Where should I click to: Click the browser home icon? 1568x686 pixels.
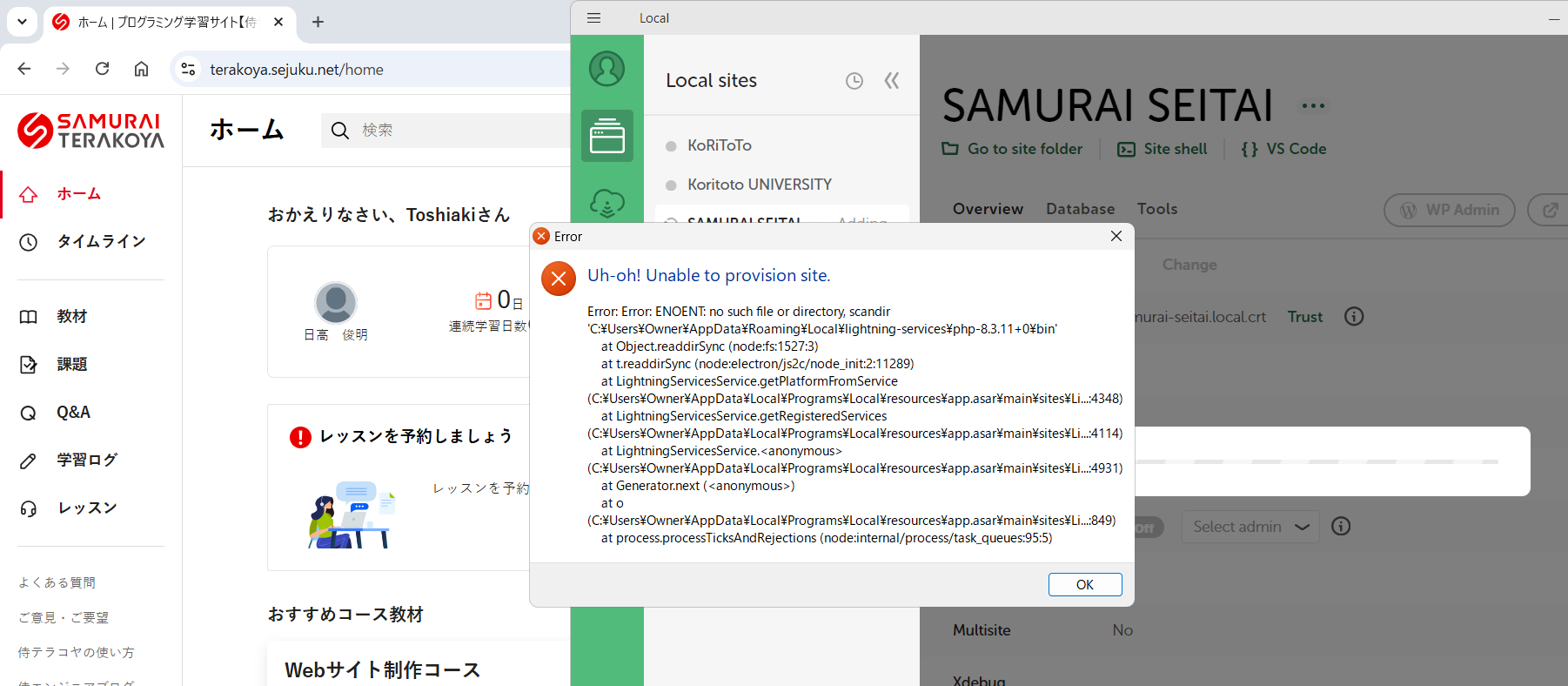[x=141, y=69]
